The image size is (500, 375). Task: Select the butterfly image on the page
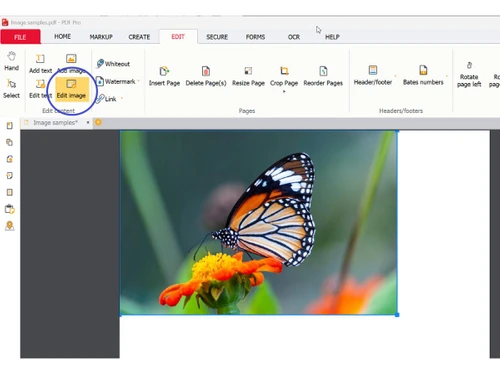point(259,223)
